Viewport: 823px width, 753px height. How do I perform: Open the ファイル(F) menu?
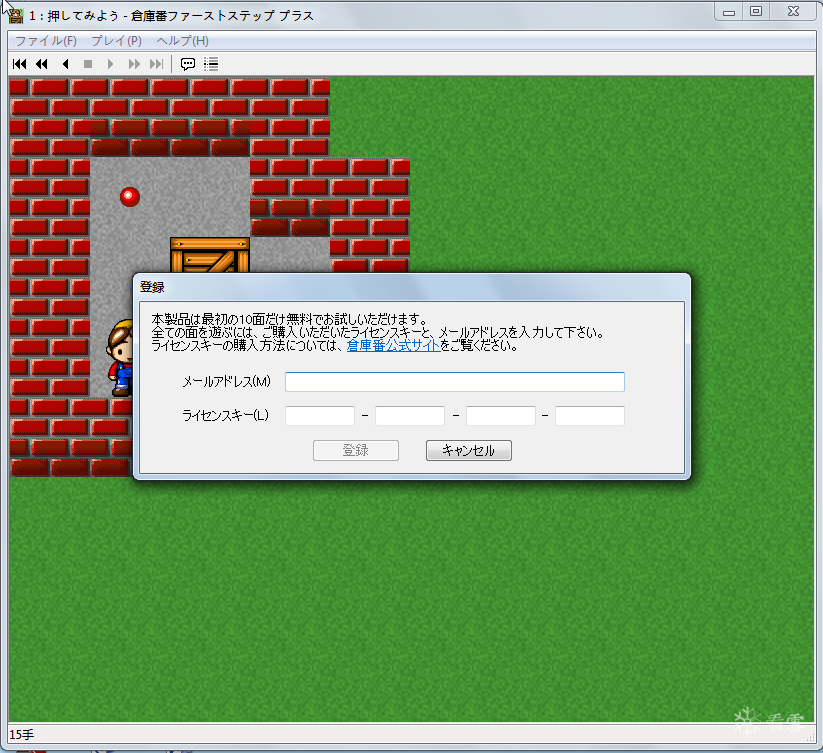(x=46, y=40)
